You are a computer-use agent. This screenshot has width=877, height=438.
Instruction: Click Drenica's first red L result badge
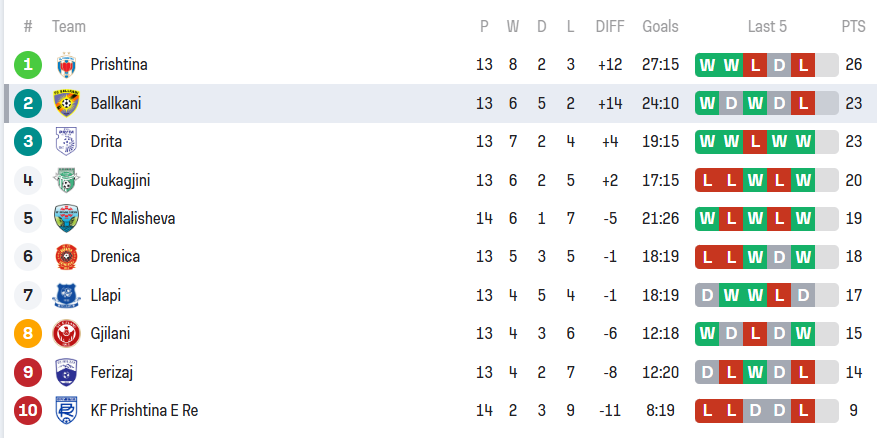click(x=708, y=256)
